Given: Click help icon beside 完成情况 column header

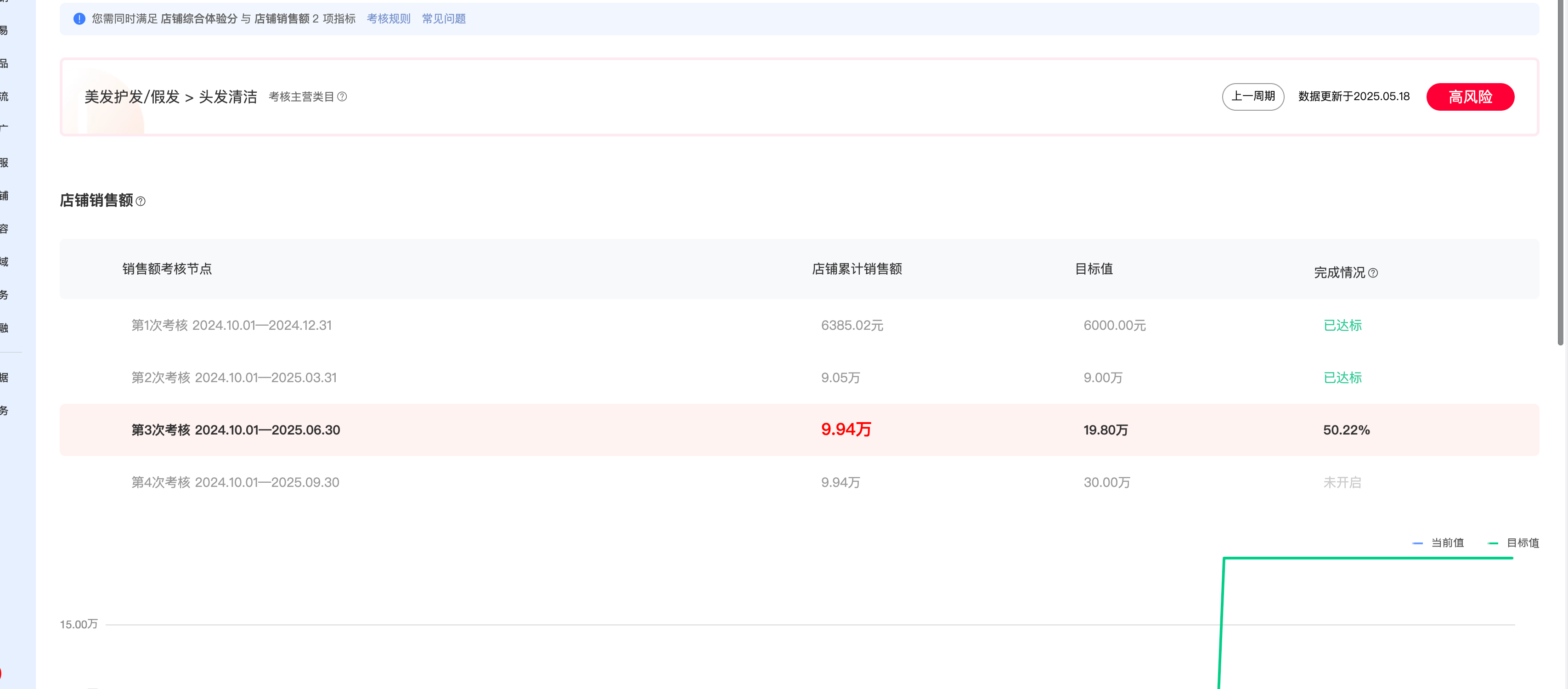Looking at the screenshot, I should tap(1373, 273).
